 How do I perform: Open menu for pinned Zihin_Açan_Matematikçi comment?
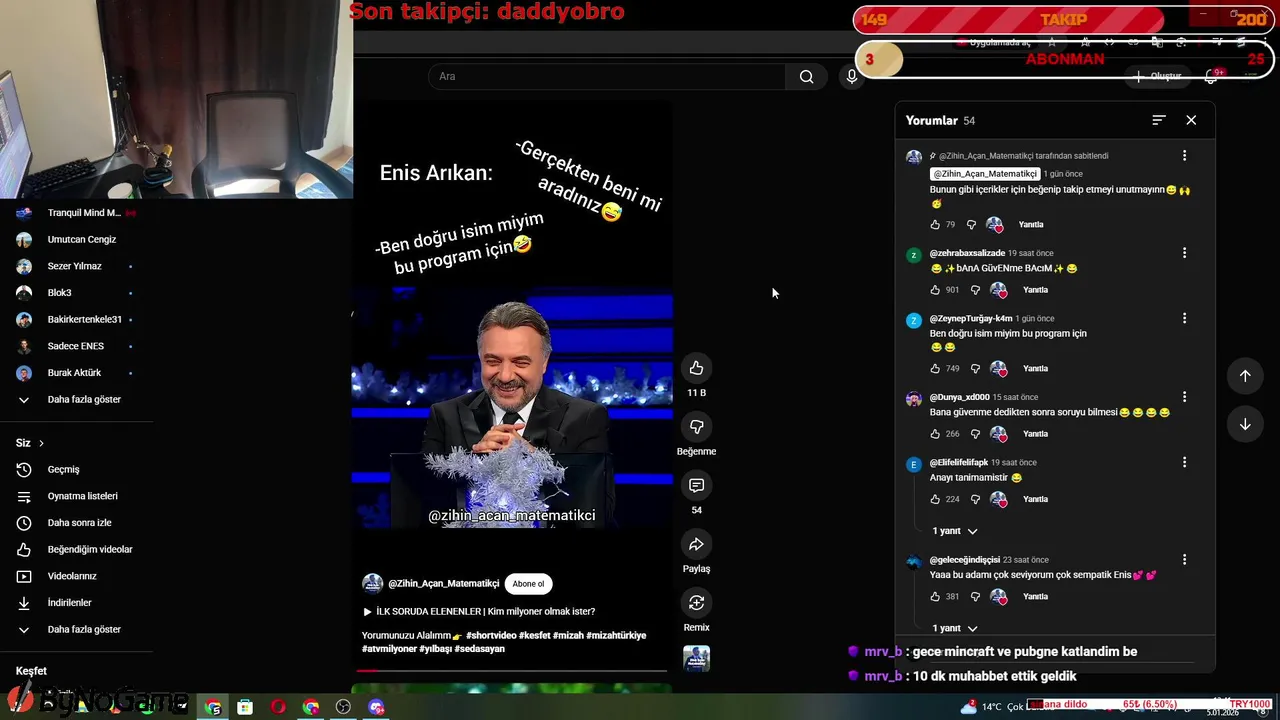(1184, 156)
